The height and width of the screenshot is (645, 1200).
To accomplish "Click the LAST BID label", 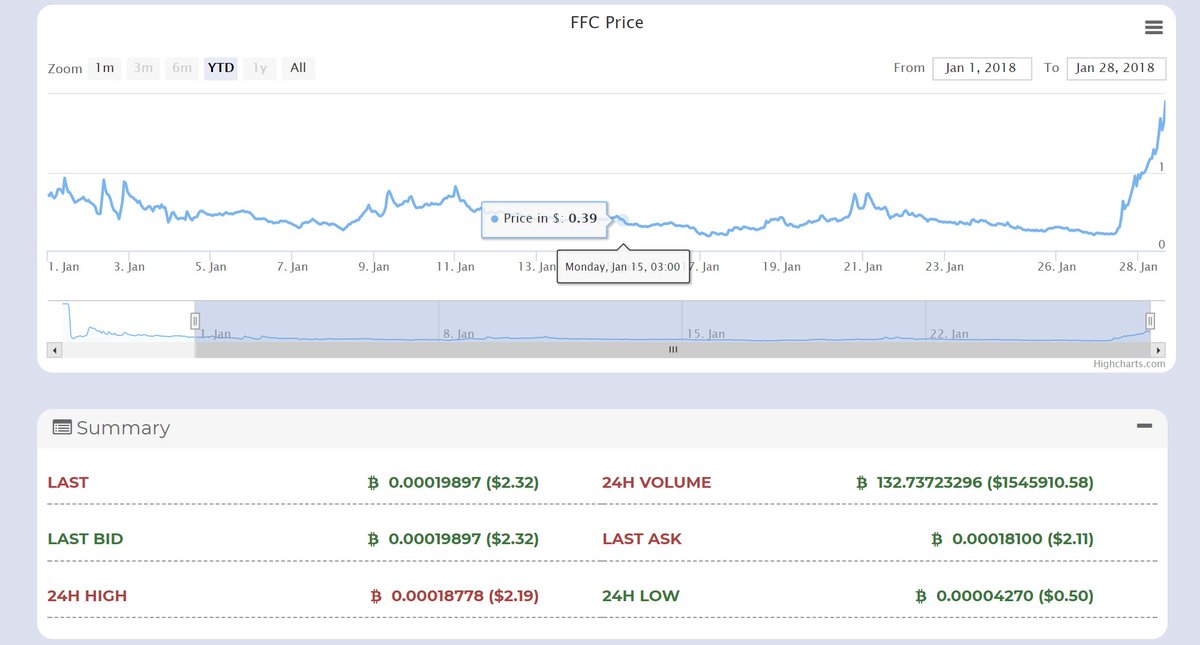I will tap(85, 539).
